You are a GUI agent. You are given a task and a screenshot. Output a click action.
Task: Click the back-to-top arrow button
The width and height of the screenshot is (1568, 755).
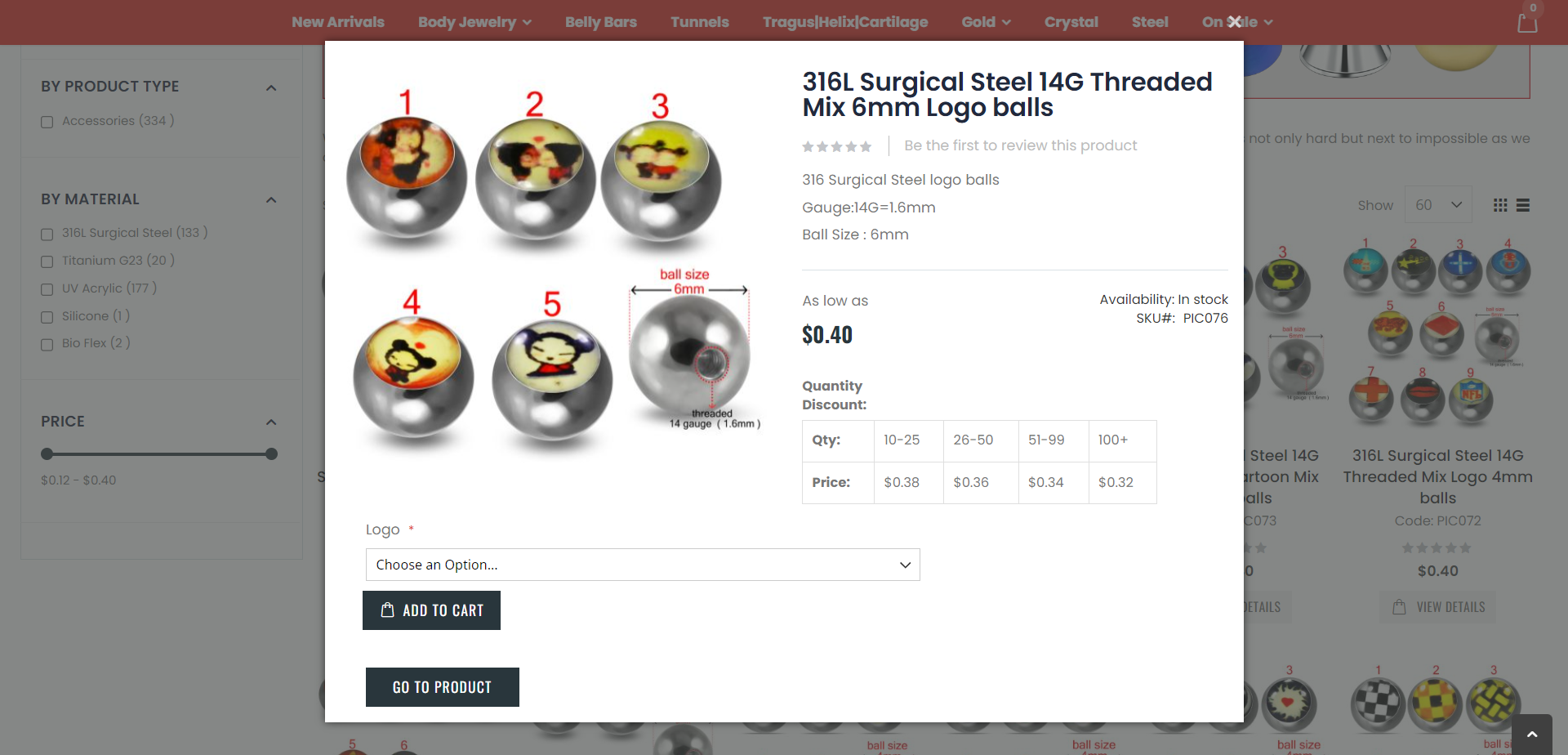[x=1532, y=735]
